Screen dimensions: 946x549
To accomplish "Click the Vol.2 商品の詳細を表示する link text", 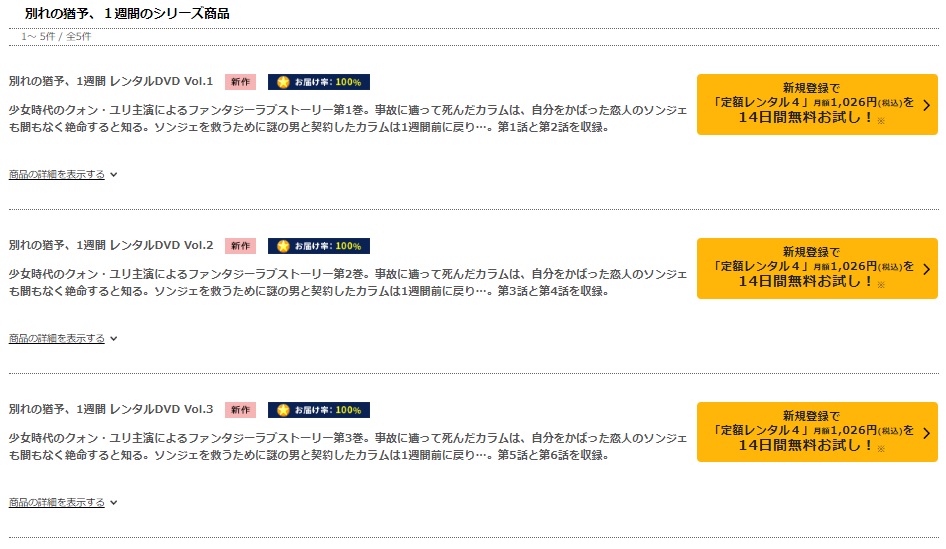I will (57, 338).
